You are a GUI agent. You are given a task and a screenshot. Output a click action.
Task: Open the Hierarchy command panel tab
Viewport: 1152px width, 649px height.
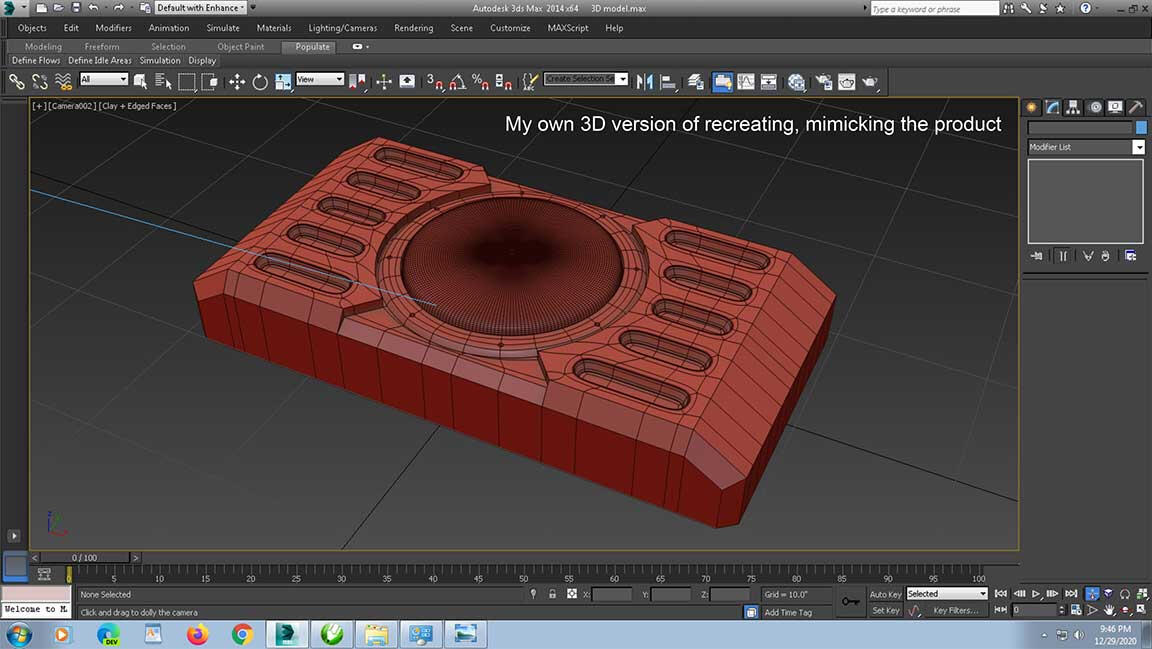pos(1073,107)
